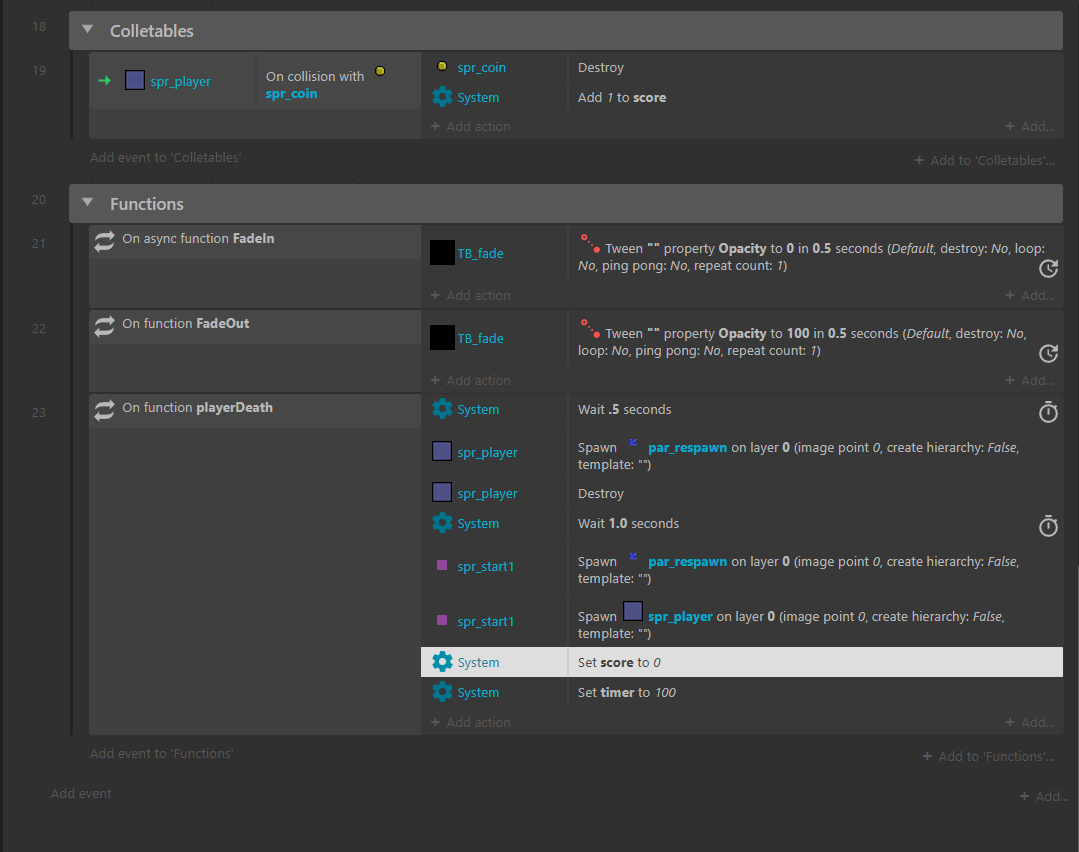Viewport: 1079px width, 852px height.
Task: Click the FadeOut function loop icon
Action: click(x=105, y=326)
